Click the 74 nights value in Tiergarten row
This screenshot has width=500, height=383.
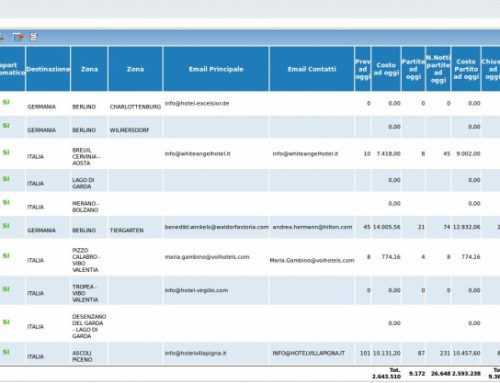pyautogui.click(x=447, y=227)
